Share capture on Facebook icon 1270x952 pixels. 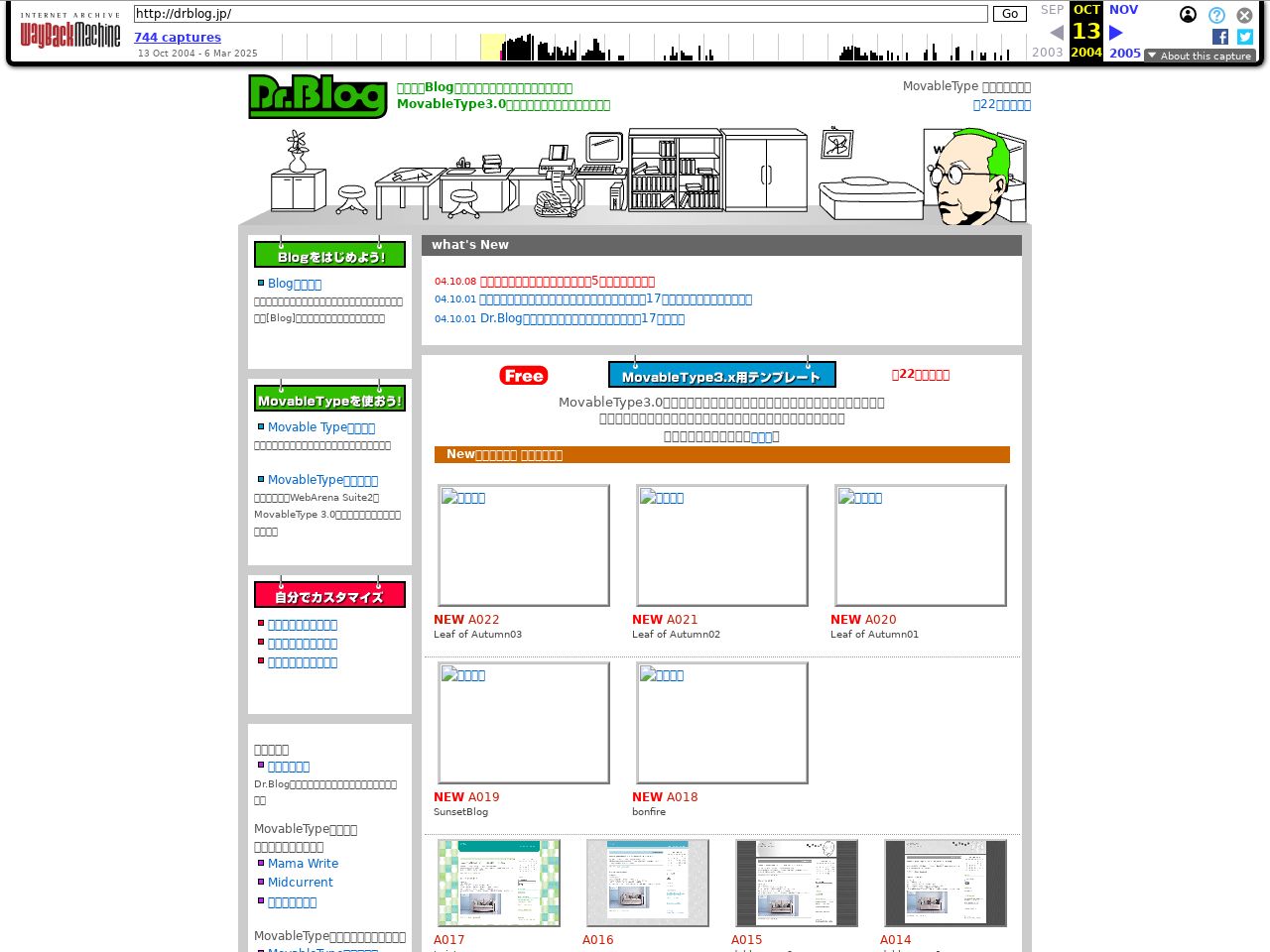[x=1220, y=37]
